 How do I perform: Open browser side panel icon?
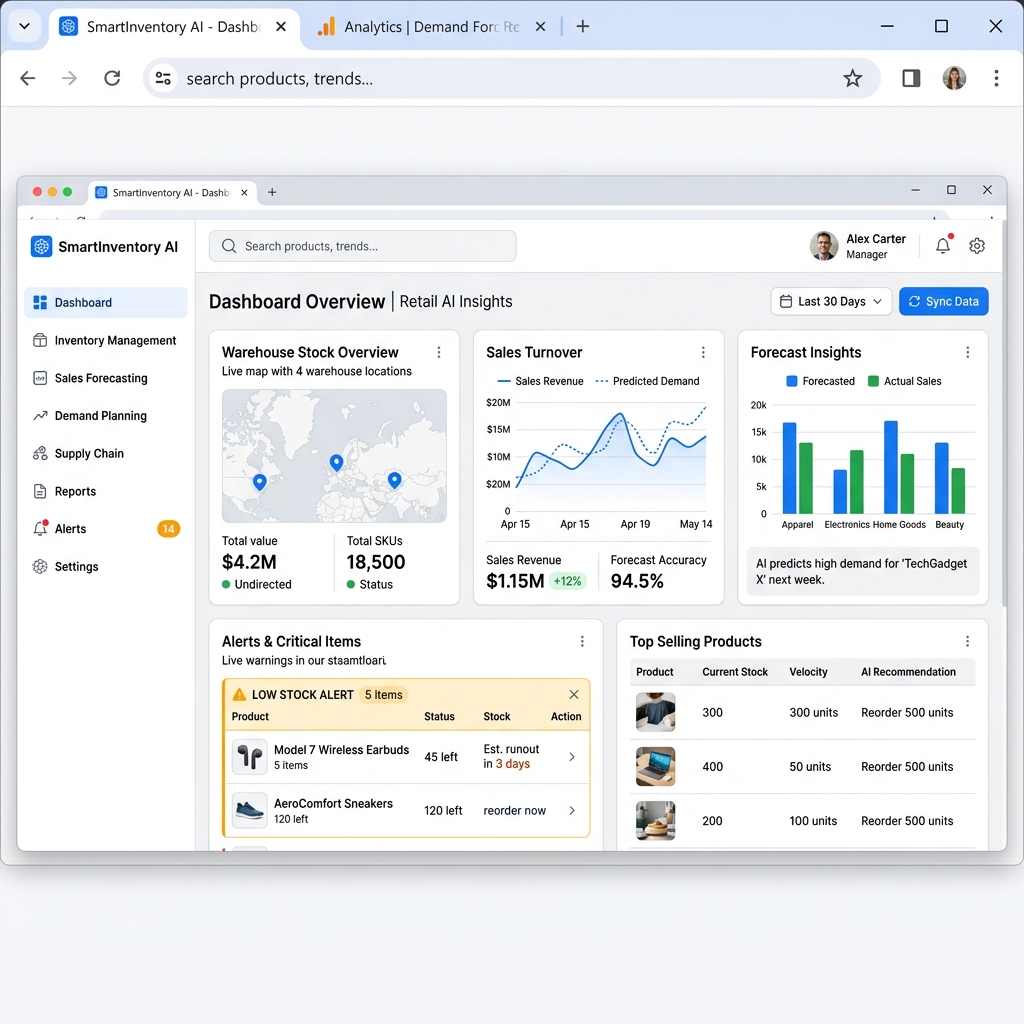pyautogui.click(x=911, y=78)
